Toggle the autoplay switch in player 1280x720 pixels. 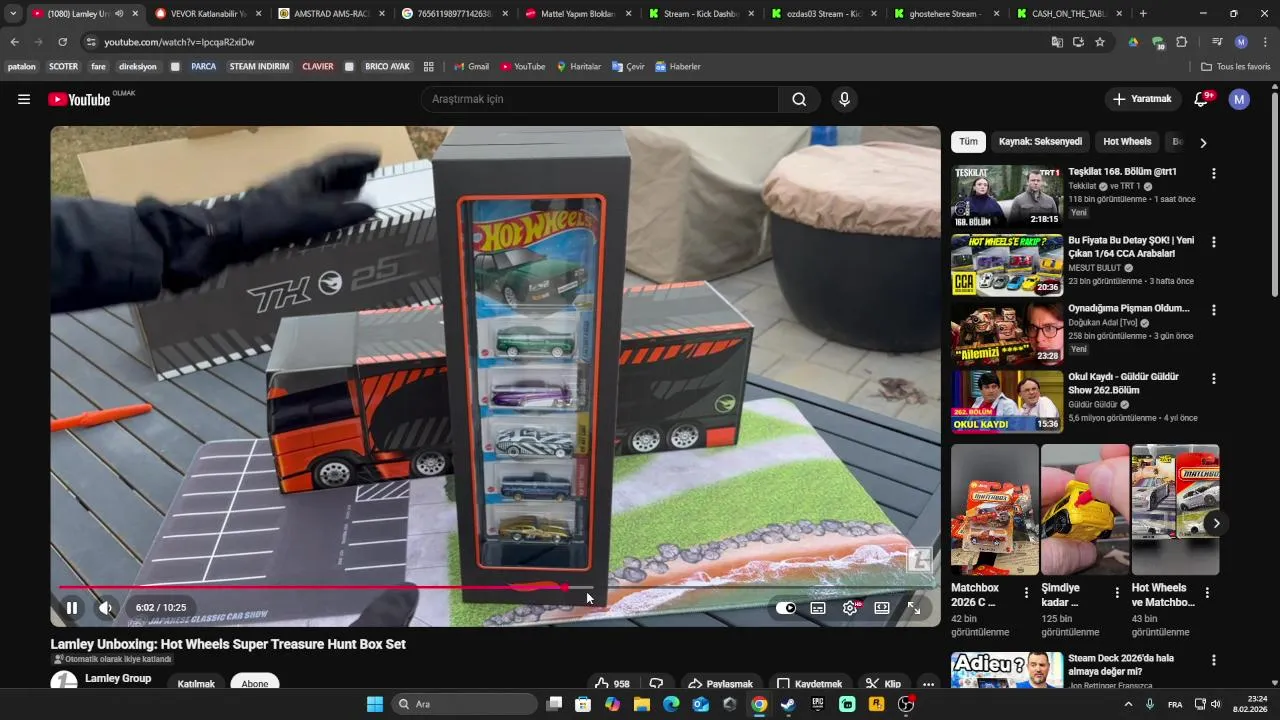point(786,608)
